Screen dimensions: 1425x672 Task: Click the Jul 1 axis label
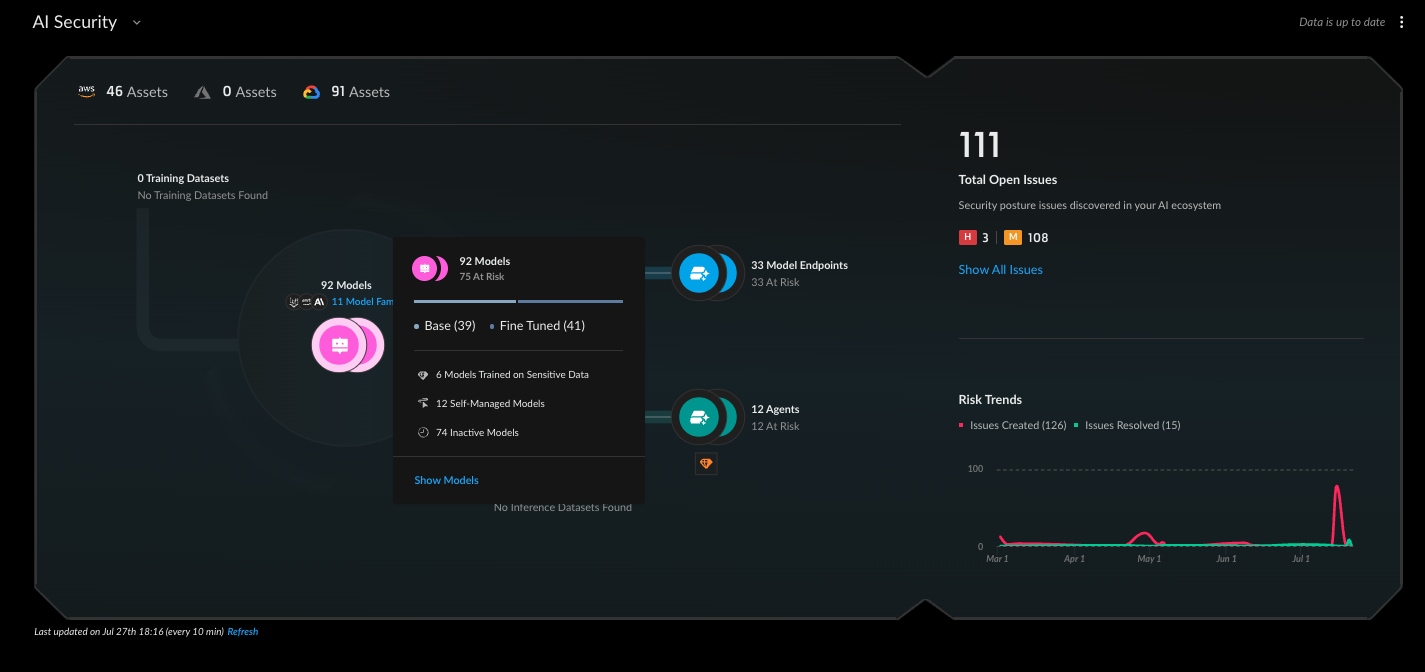1301,559
